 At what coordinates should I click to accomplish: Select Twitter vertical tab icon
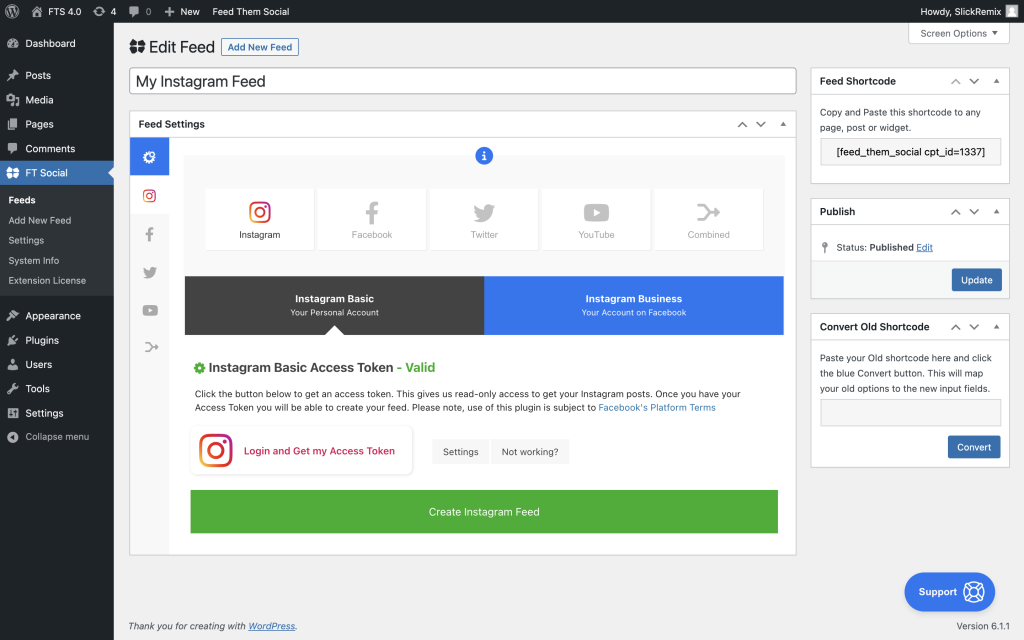pos(150,272)
